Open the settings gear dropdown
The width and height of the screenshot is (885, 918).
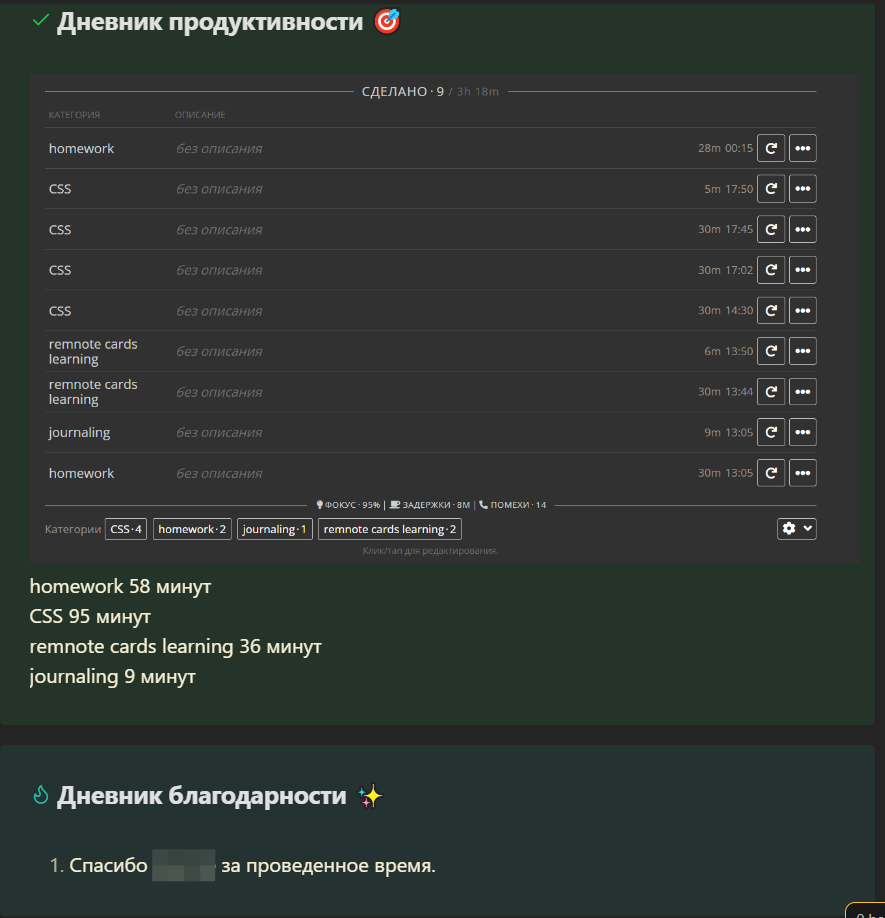point(797,529)
